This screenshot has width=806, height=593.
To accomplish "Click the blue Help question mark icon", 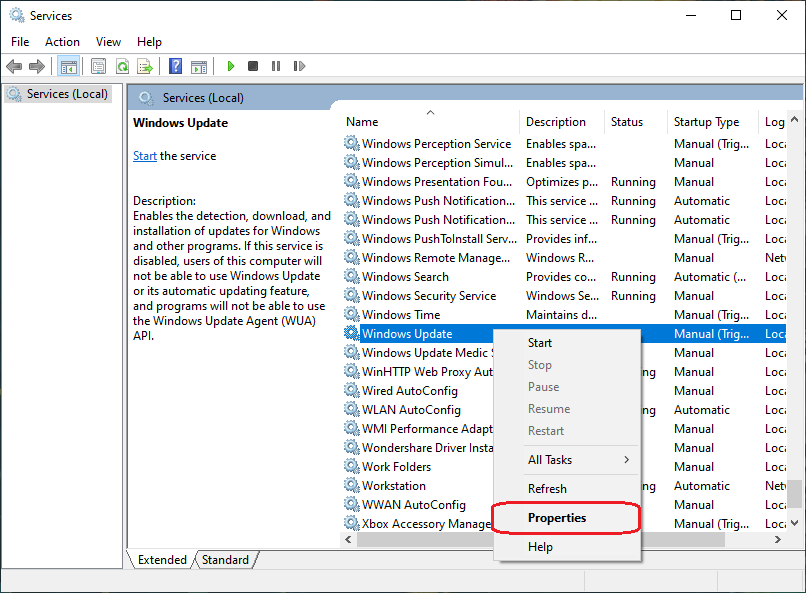I will (176, 66).
